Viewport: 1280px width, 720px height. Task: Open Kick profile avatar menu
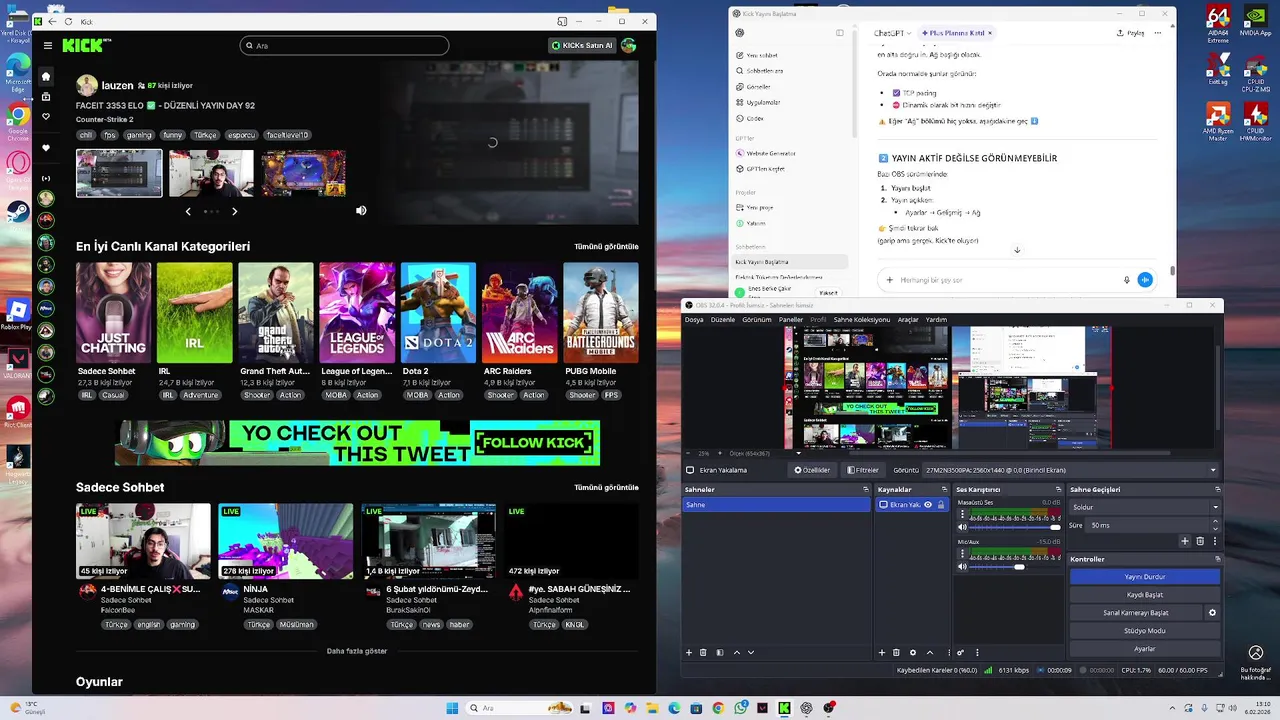point(628,45)
